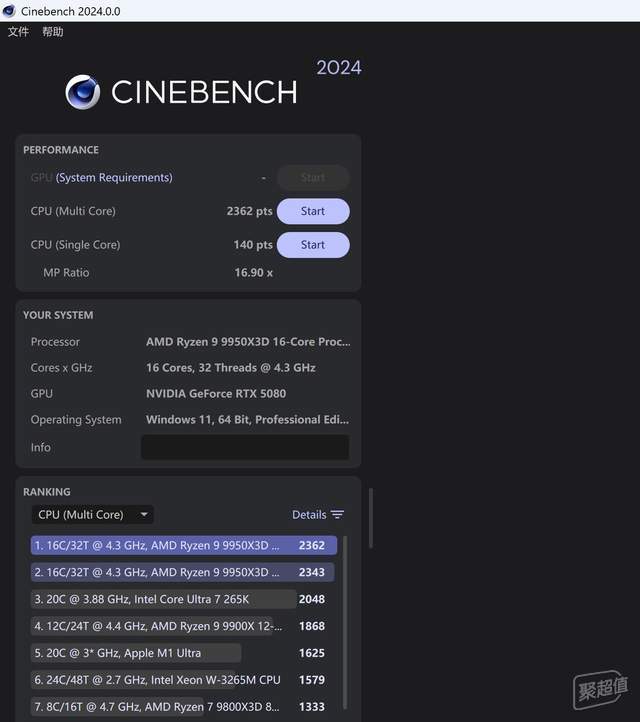
Task: Click the Cinebench title bar app icon
Action: coord(9,11)
